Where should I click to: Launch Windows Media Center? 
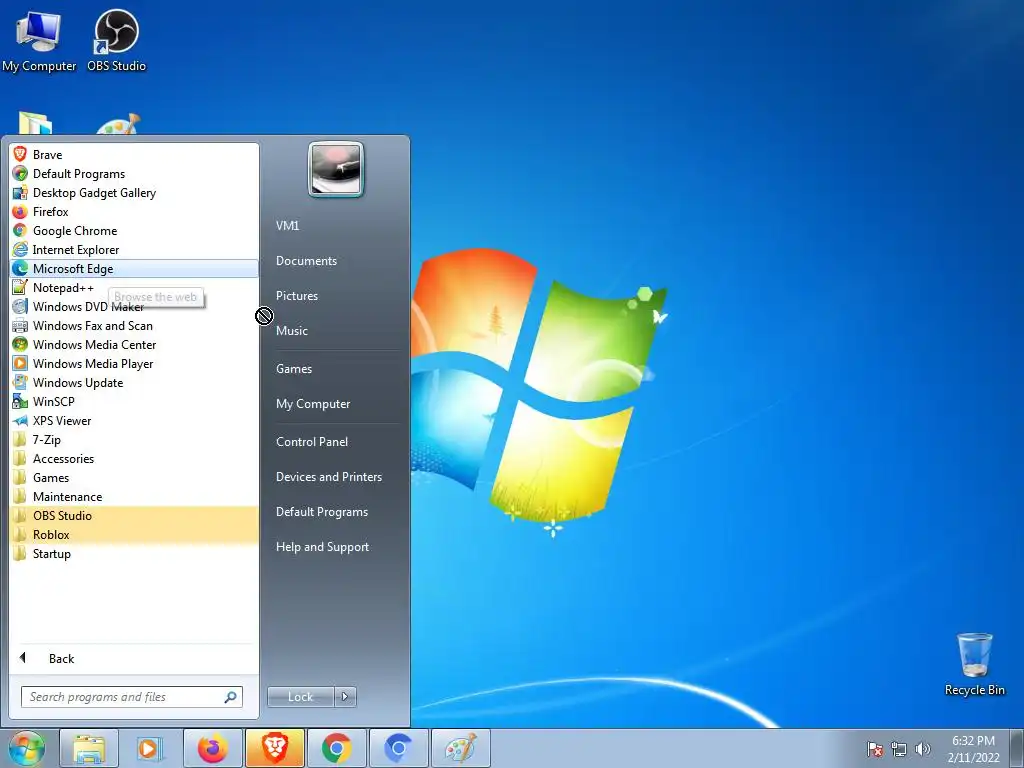tap(134, 344)
